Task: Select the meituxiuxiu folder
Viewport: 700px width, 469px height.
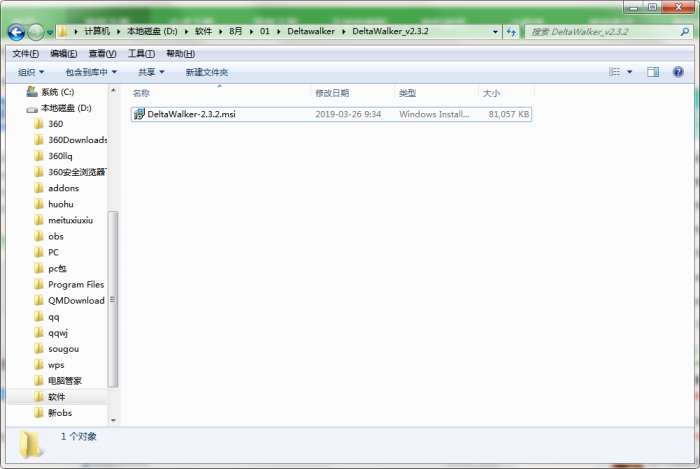Action: (x=64, y=220)
